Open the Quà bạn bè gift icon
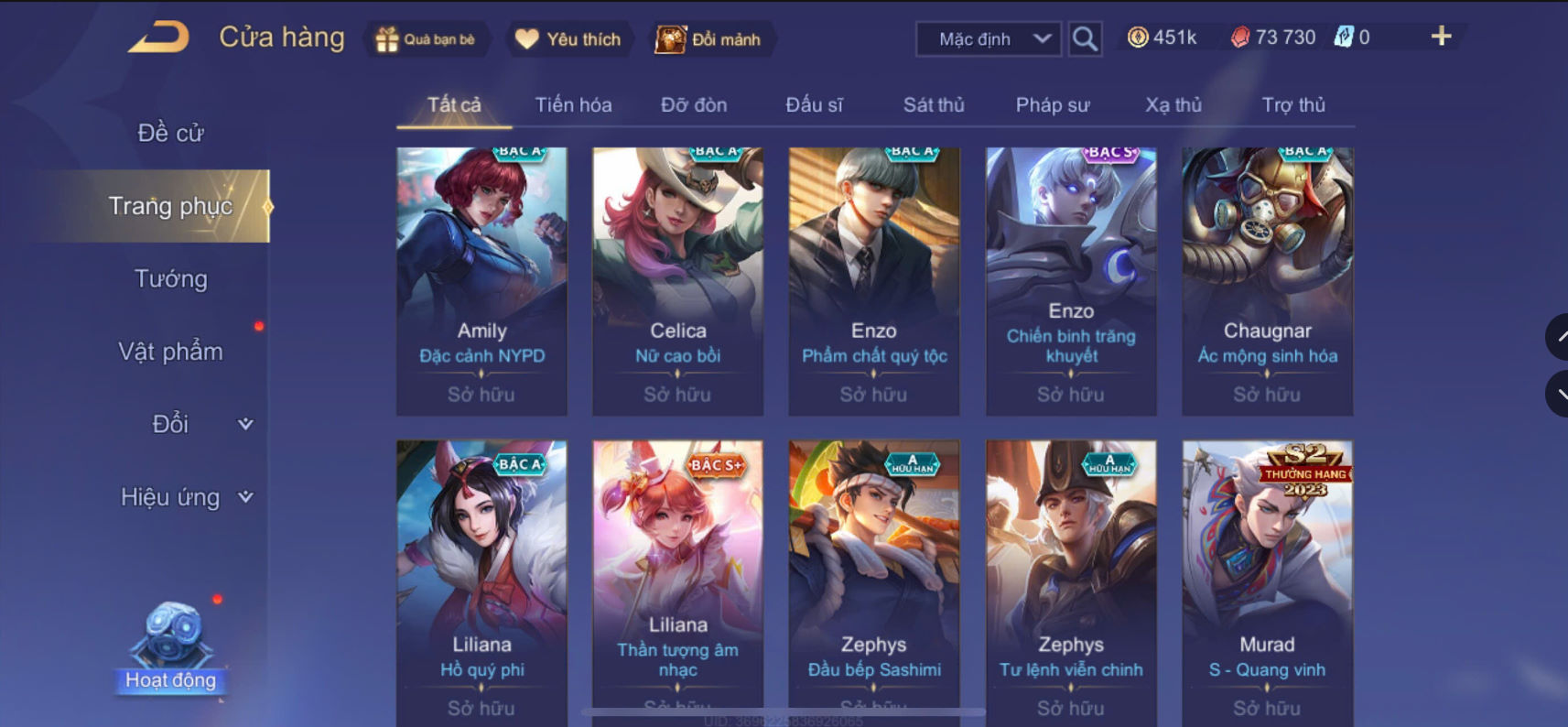Screen dimensions: 1568x727 pyautogui.click(x=388, y=39)
